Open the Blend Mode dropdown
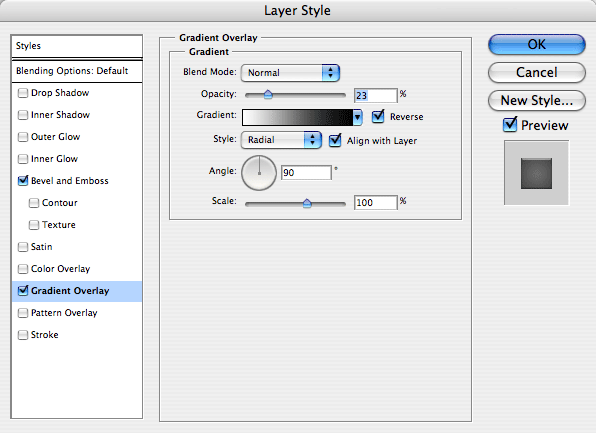Screen dimensions: 596x433 coord(290,73)
